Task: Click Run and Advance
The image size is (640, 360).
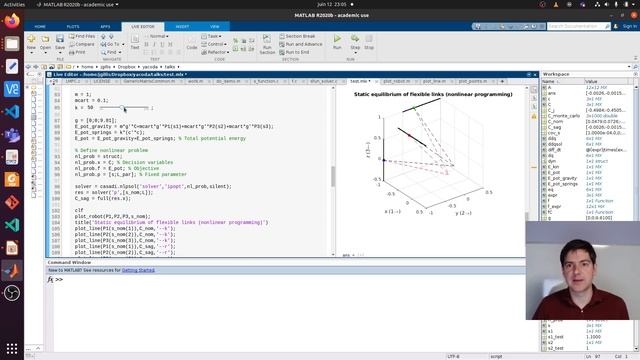Action: [x=301, y=44]
